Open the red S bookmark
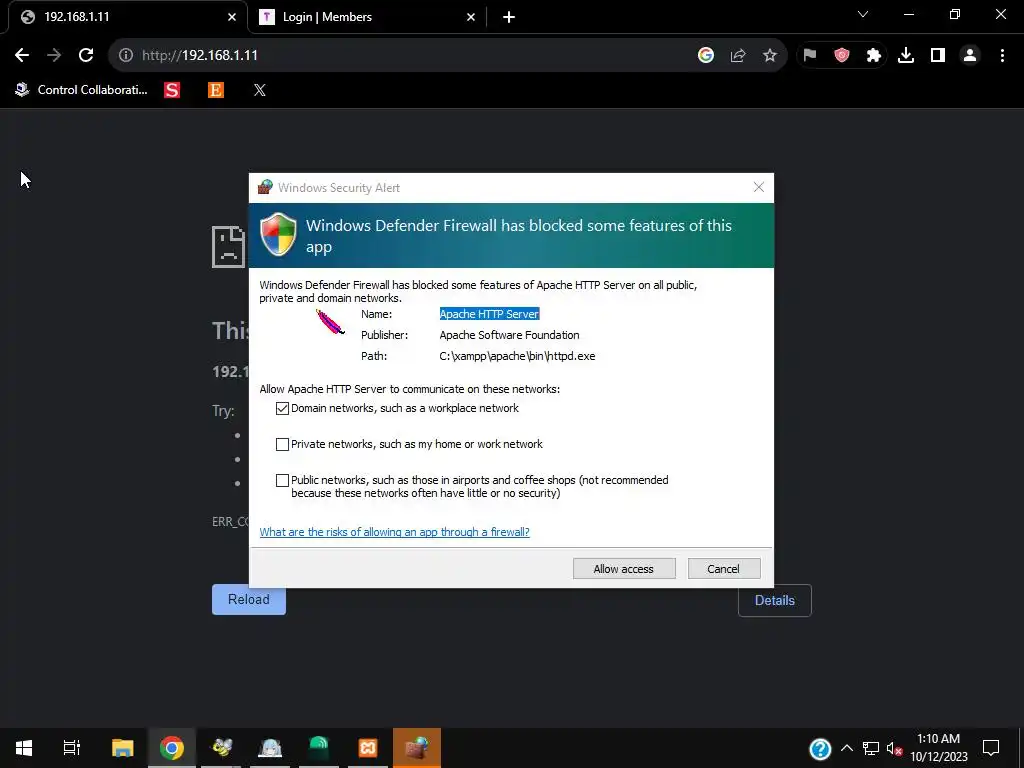 pyautogui.click(x=172, y=90)
